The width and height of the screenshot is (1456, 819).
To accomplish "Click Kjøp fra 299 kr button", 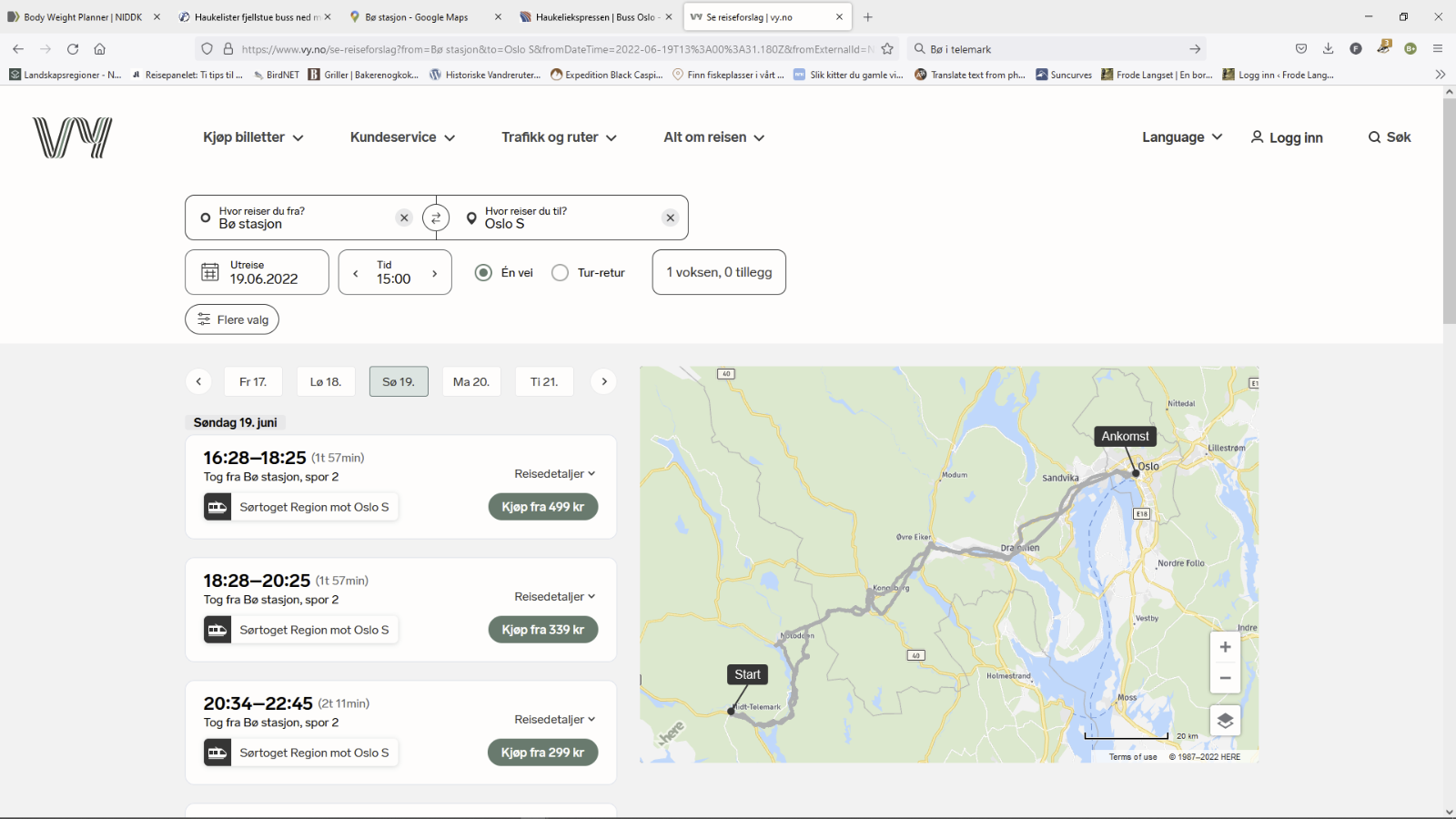I will [x=542, y=753].
